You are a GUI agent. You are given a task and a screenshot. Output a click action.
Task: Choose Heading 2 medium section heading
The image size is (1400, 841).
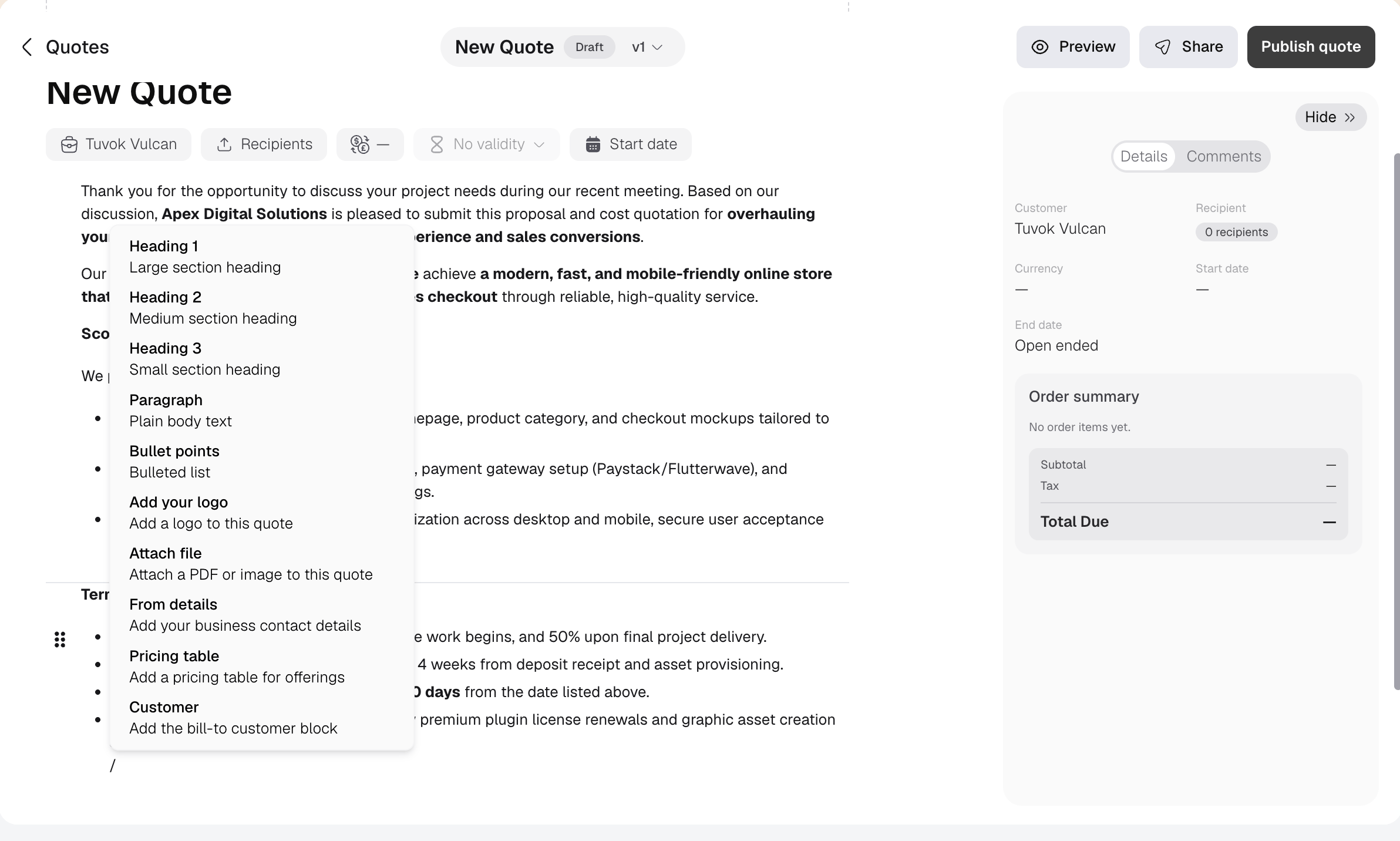tap(262, 308)
